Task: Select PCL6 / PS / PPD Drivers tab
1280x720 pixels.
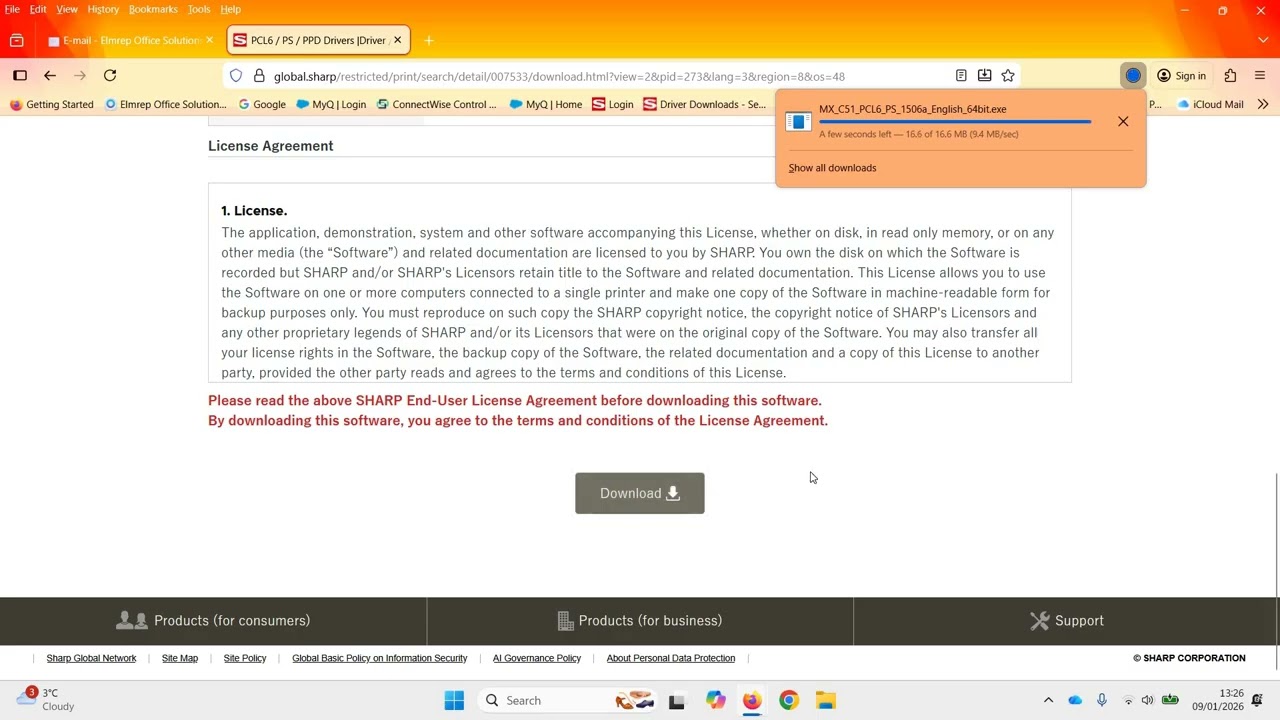Action: (x=317, y=41)
